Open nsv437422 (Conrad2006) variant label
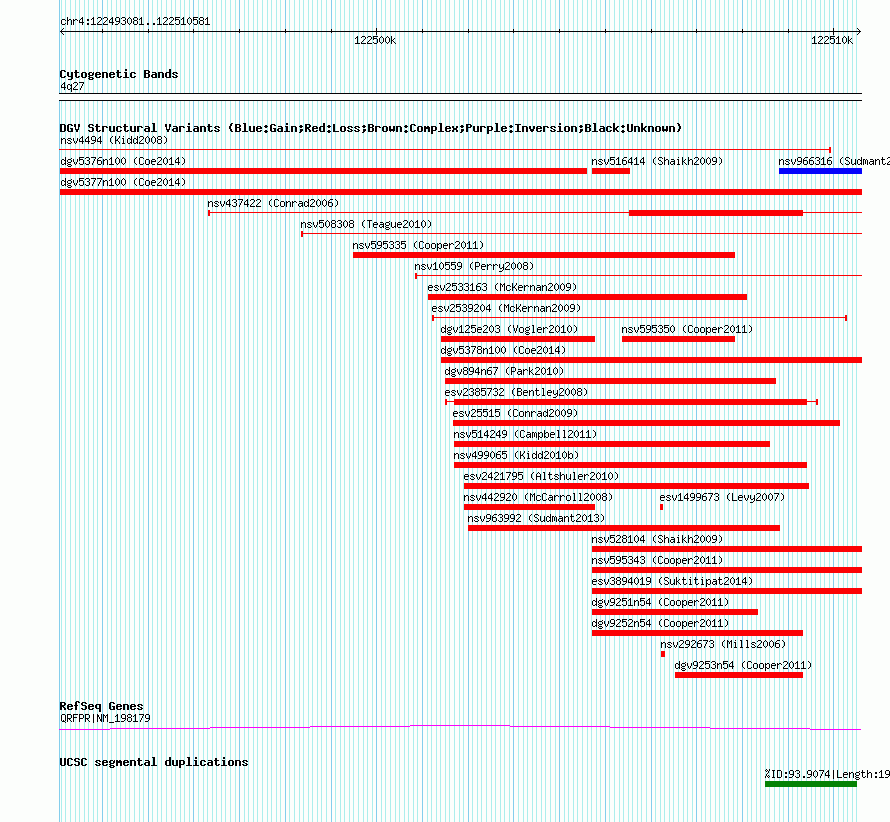 [273, 203]
